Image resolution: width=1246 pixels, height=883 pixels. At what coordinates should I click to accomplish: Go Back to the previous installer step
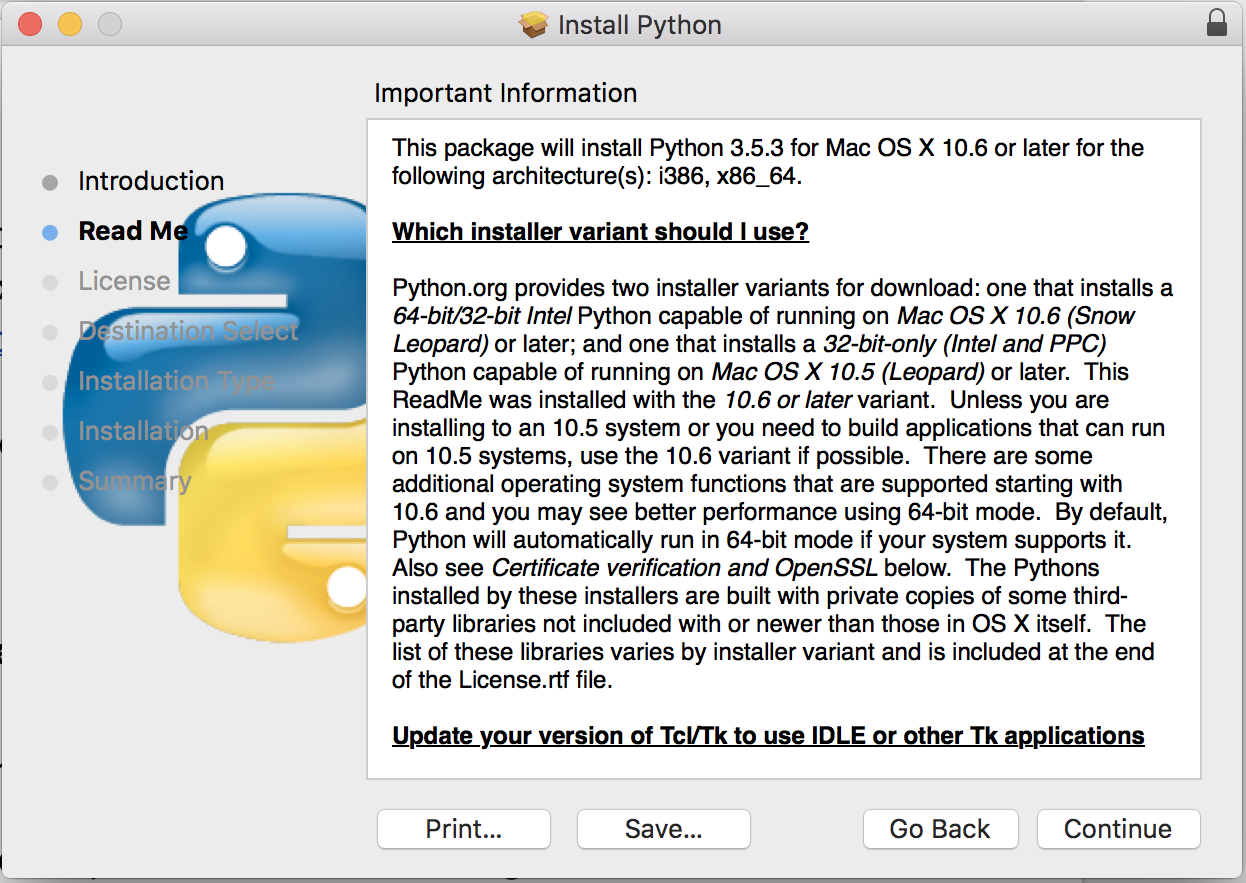click(x=940, y=829)
